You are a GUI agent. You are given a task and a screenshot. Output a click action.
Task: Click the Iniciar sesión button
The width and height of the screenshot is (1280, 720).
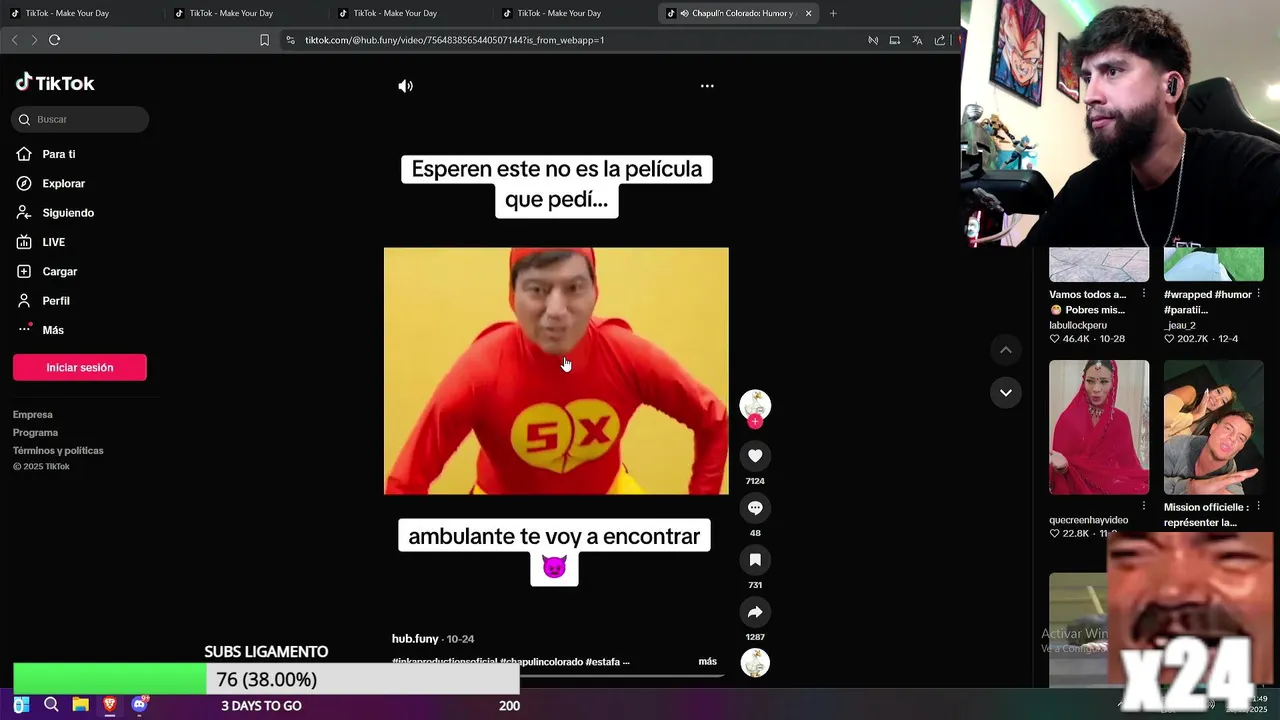(80, 367)
